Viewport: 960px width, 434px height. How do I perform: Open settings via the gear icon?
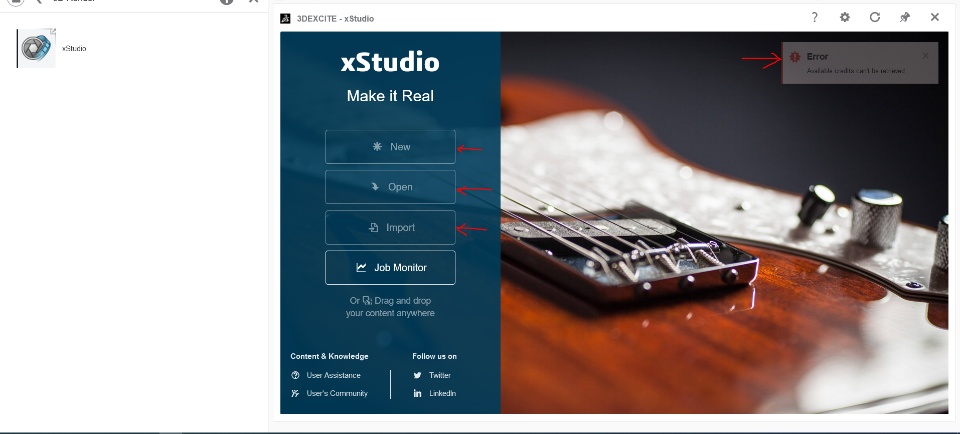click(844, 17)
